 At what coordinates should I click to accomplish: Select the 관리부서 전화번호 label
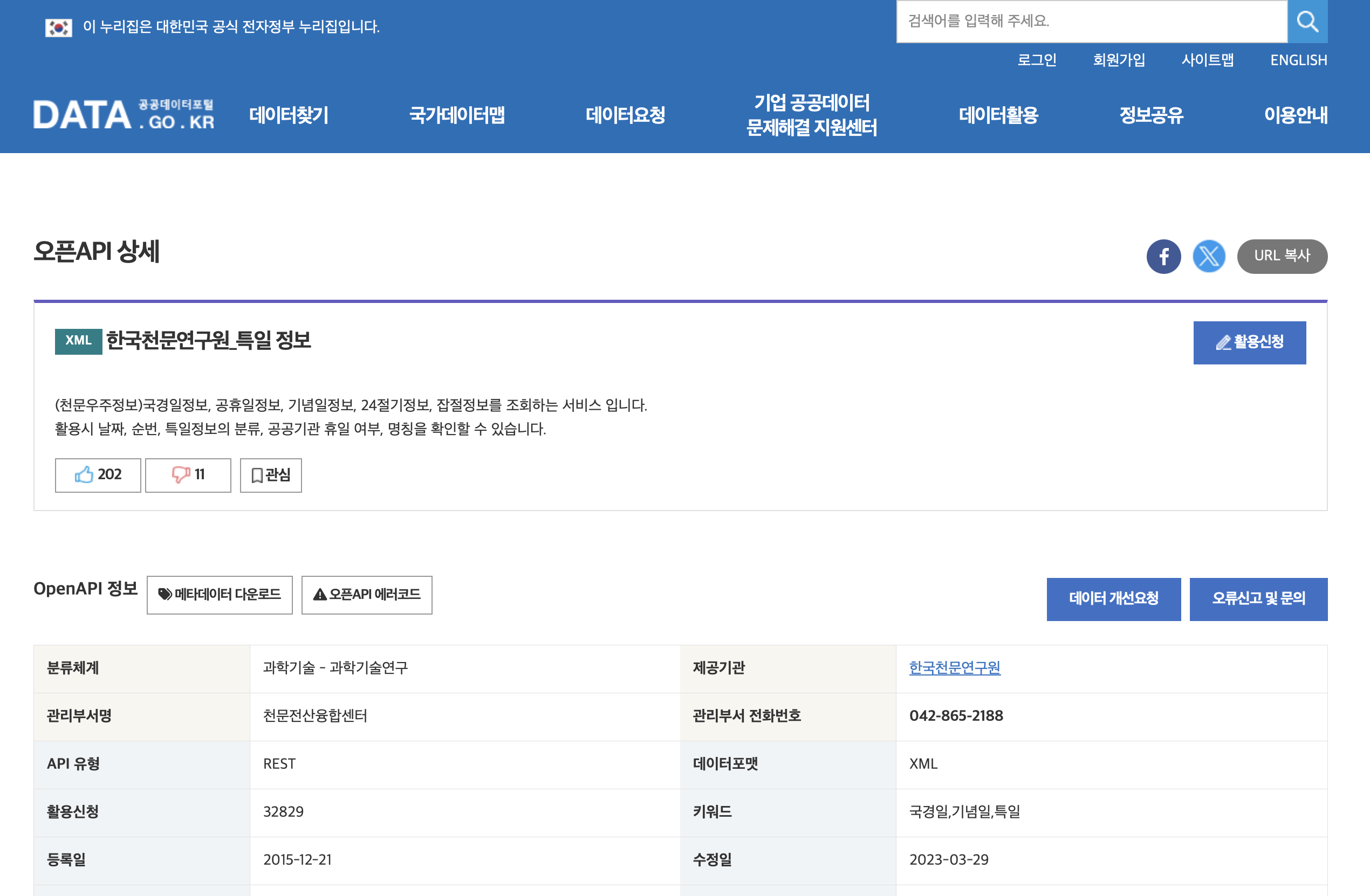pyautogui.click(x=746, y=715)
